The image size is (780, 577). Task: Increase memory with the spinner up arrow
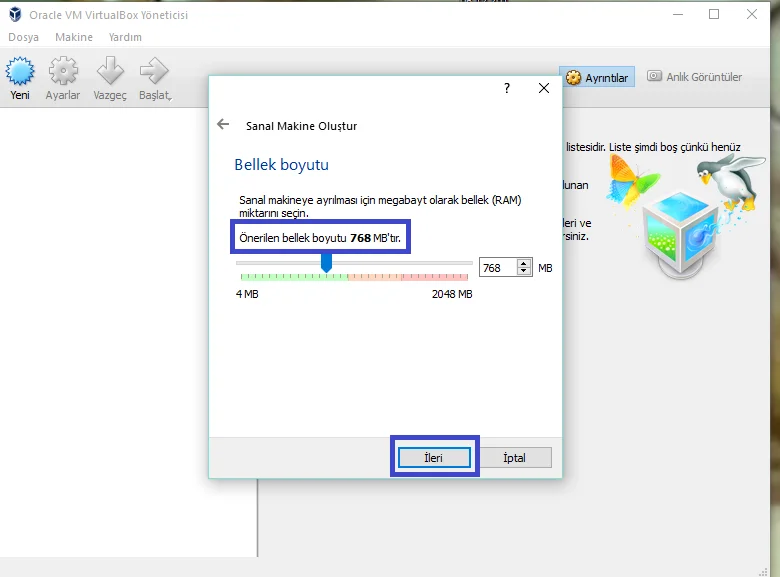click(x=524, y=264)
